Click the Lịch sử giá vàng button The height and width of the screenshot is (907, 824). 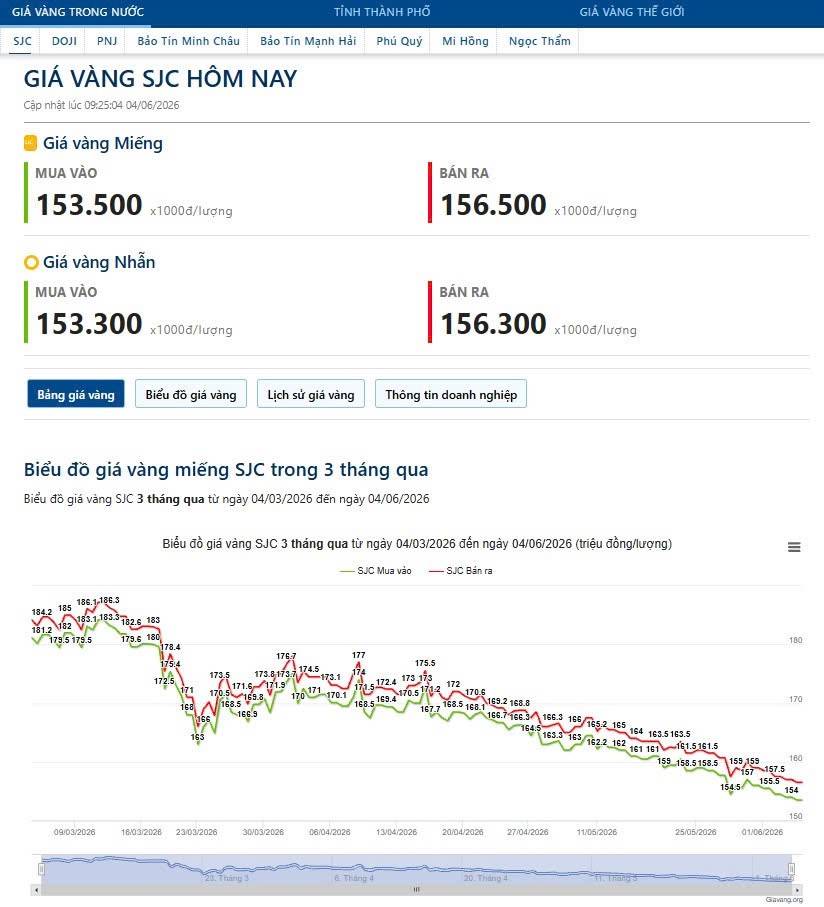pyautogui.click(x=311, y=394)
